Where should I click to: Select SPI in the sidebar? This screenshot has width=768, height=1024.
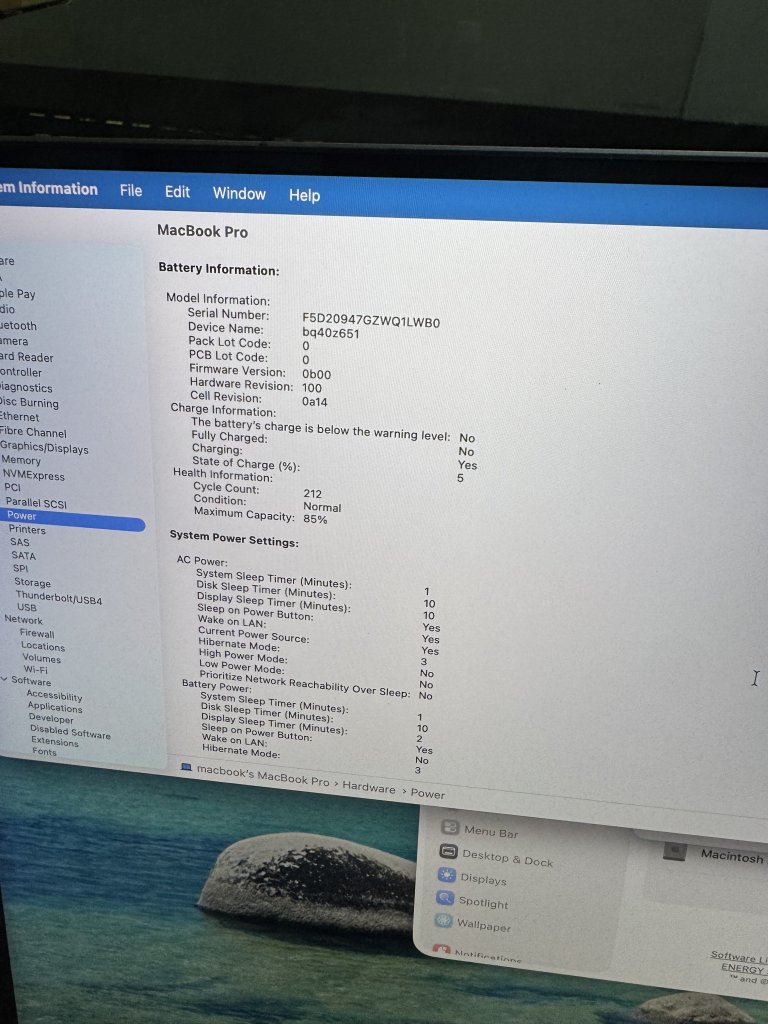pos(20,568)
